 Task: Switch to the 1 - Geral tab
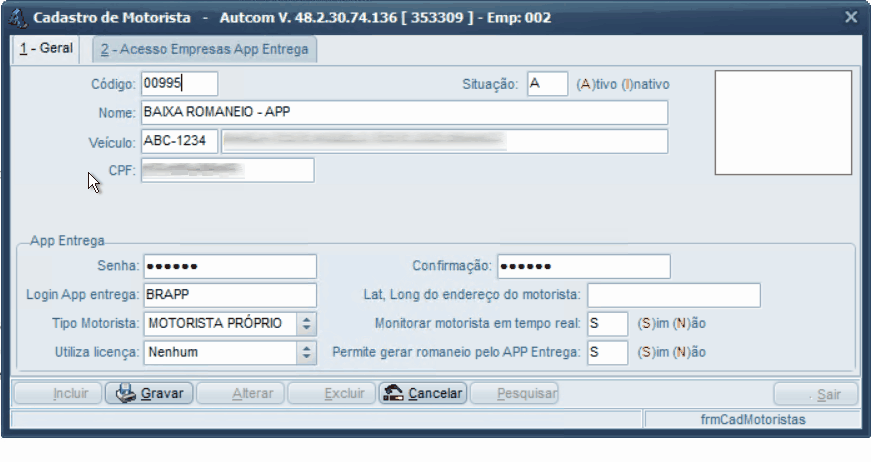pyautogui.click(x=46, y=48)
